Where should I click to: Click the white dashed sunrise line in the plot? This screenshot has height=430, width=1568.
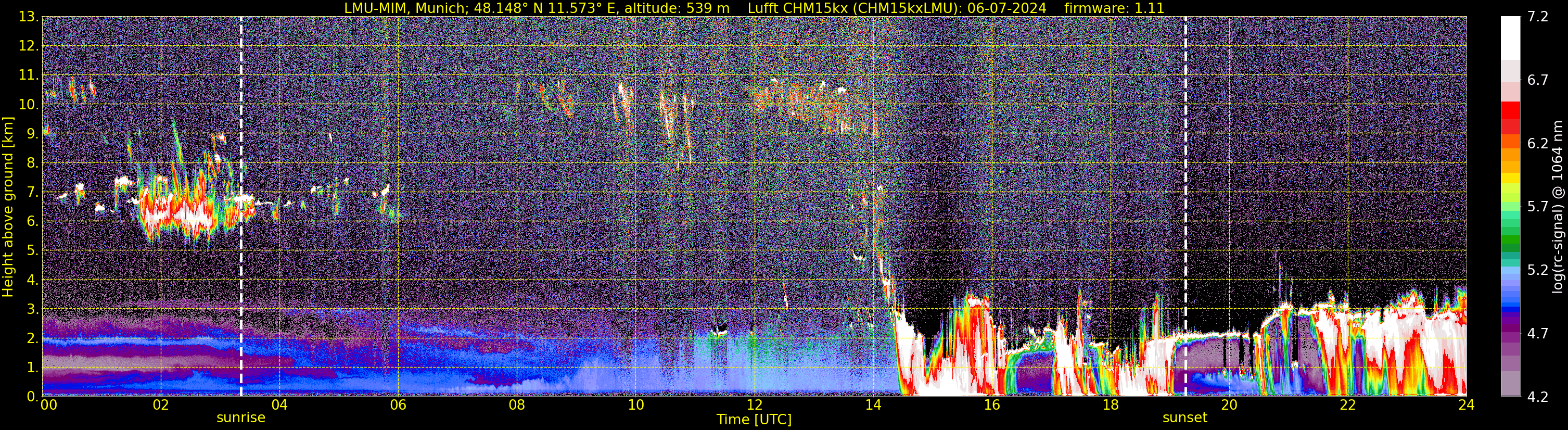[x=241, y=207]
